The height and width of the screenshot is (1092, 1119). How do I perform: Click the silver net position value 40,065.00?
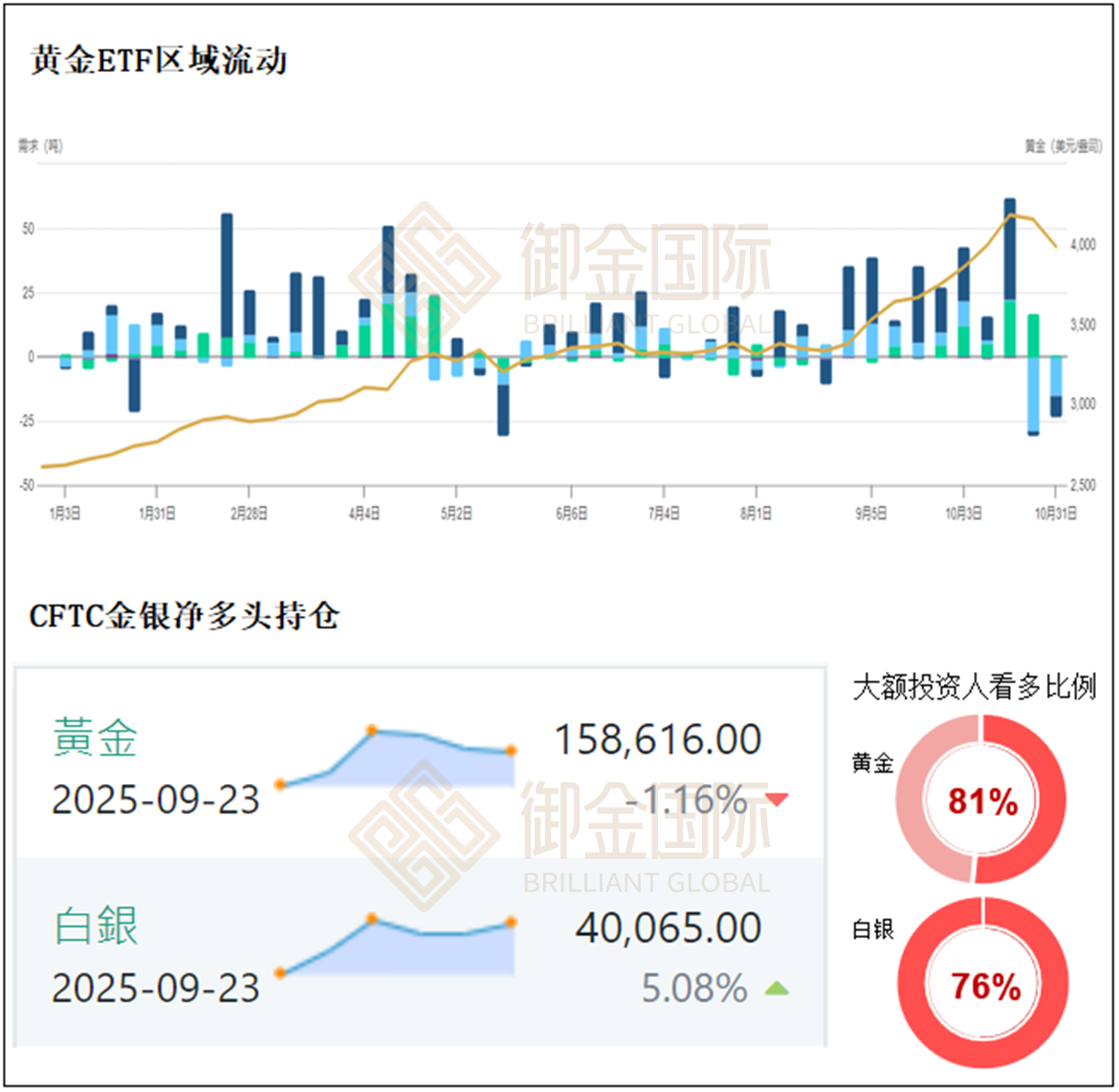click(x=669, y=928)
